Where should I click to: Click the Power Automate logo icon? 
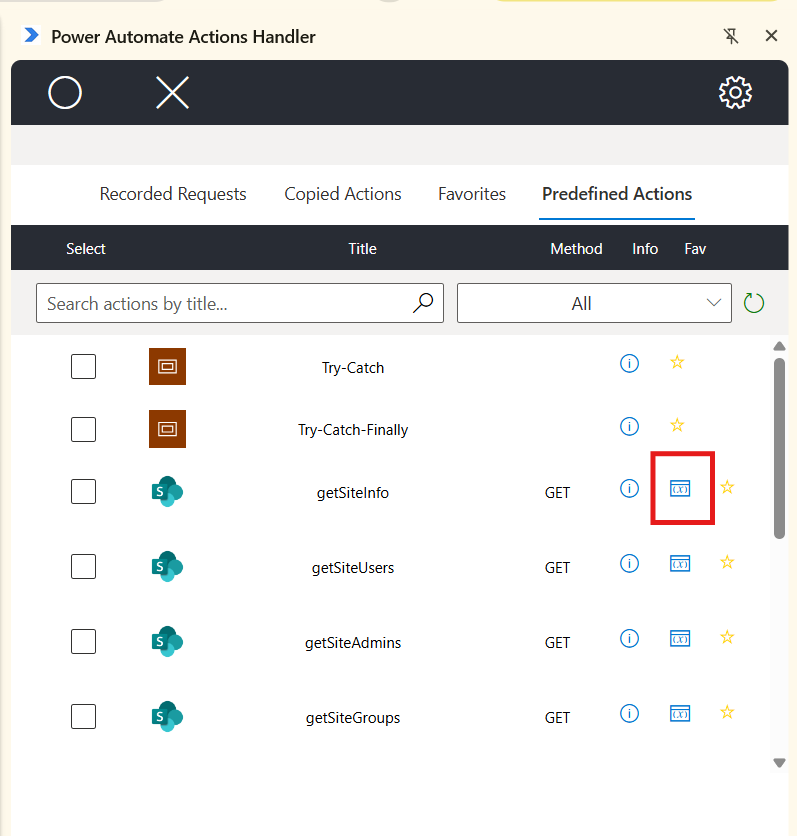click(31, 35)
